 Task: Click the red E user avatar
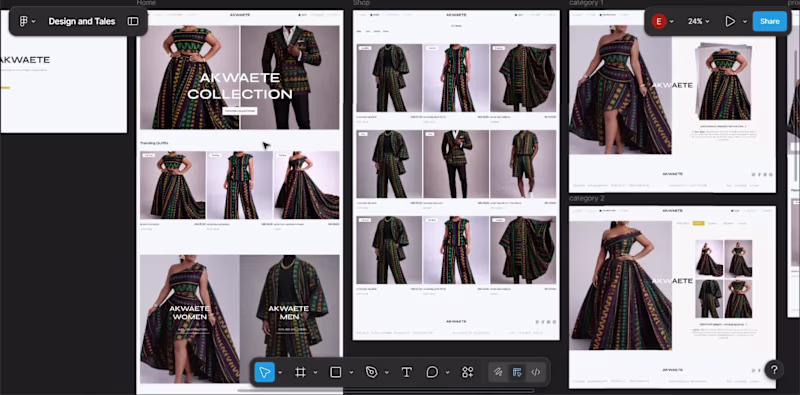click(659, 21)
